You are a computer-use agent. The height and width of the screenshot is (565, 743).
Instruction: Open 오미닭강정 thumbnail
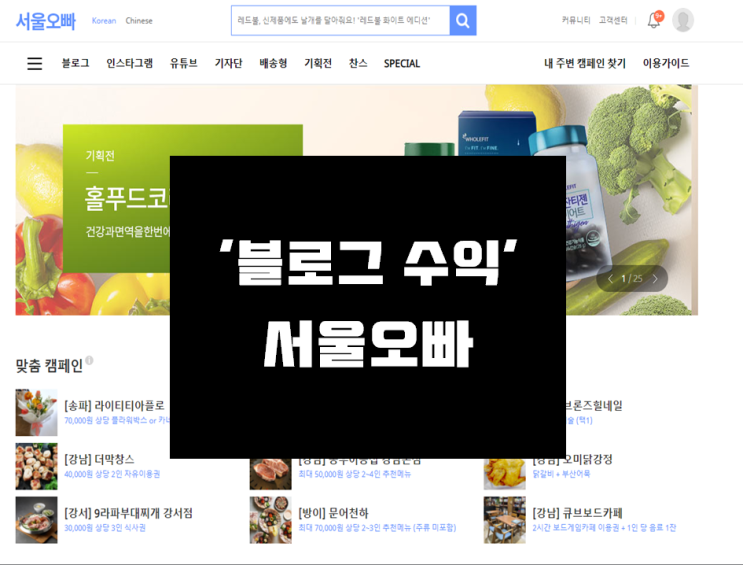coord(505,474)
